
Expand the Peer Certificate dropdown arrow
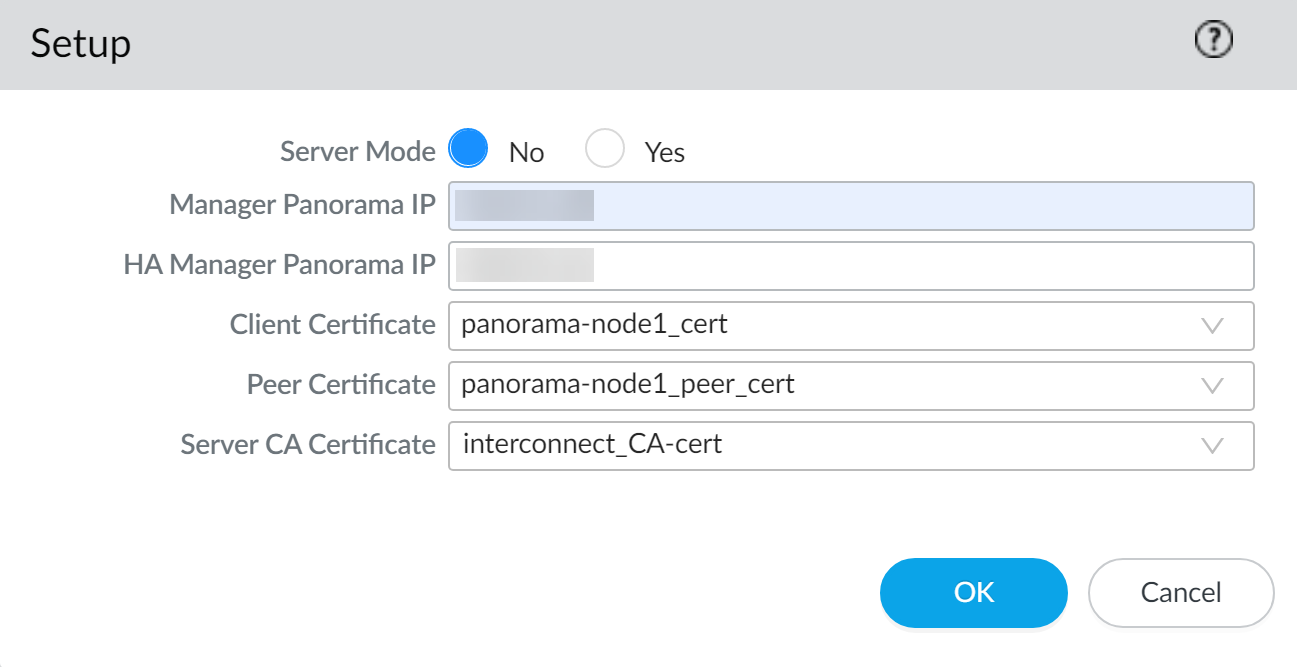[1212, 386]
